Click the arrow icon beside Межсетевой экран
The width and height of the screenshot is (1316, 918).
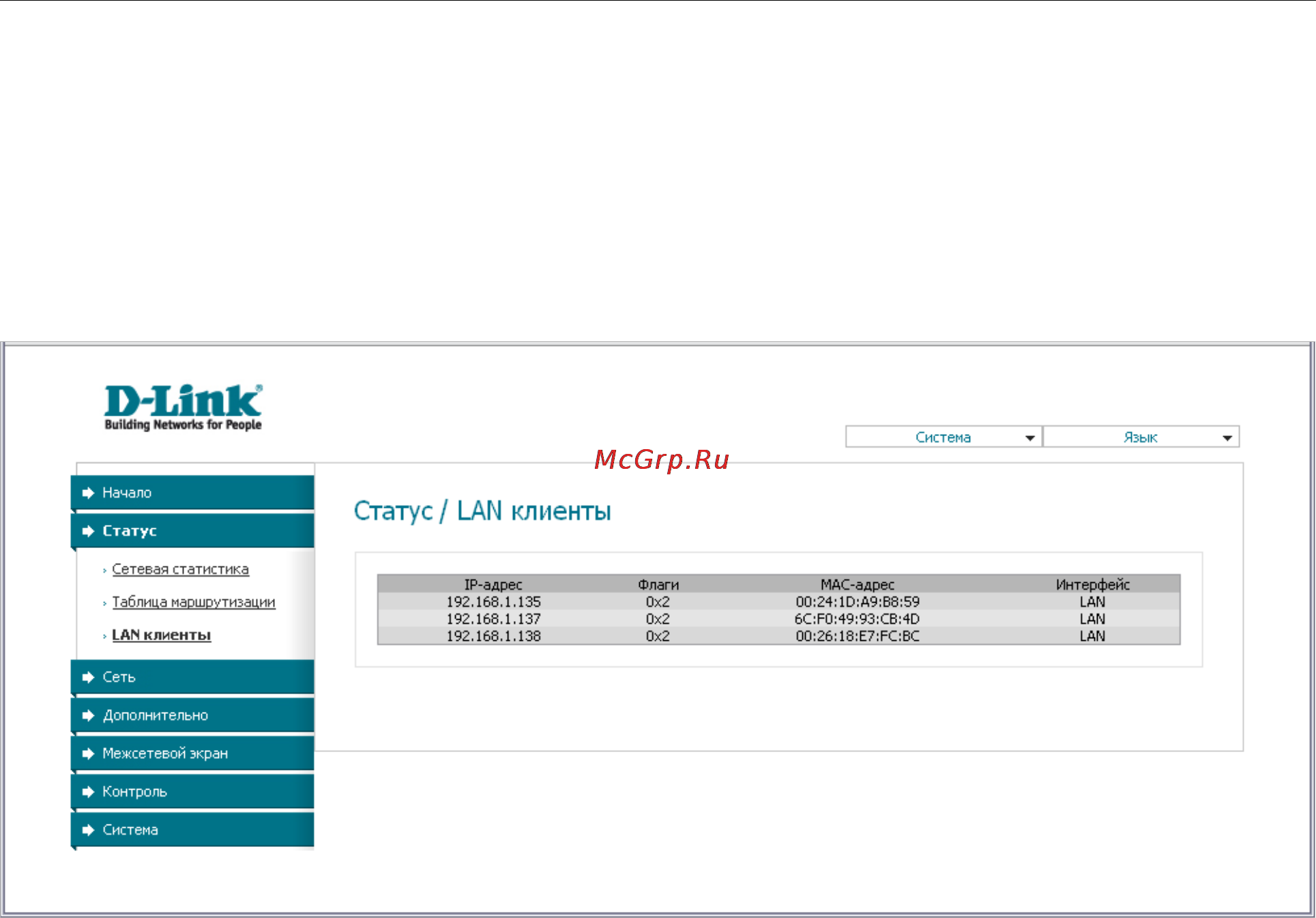tap(88, 754)
